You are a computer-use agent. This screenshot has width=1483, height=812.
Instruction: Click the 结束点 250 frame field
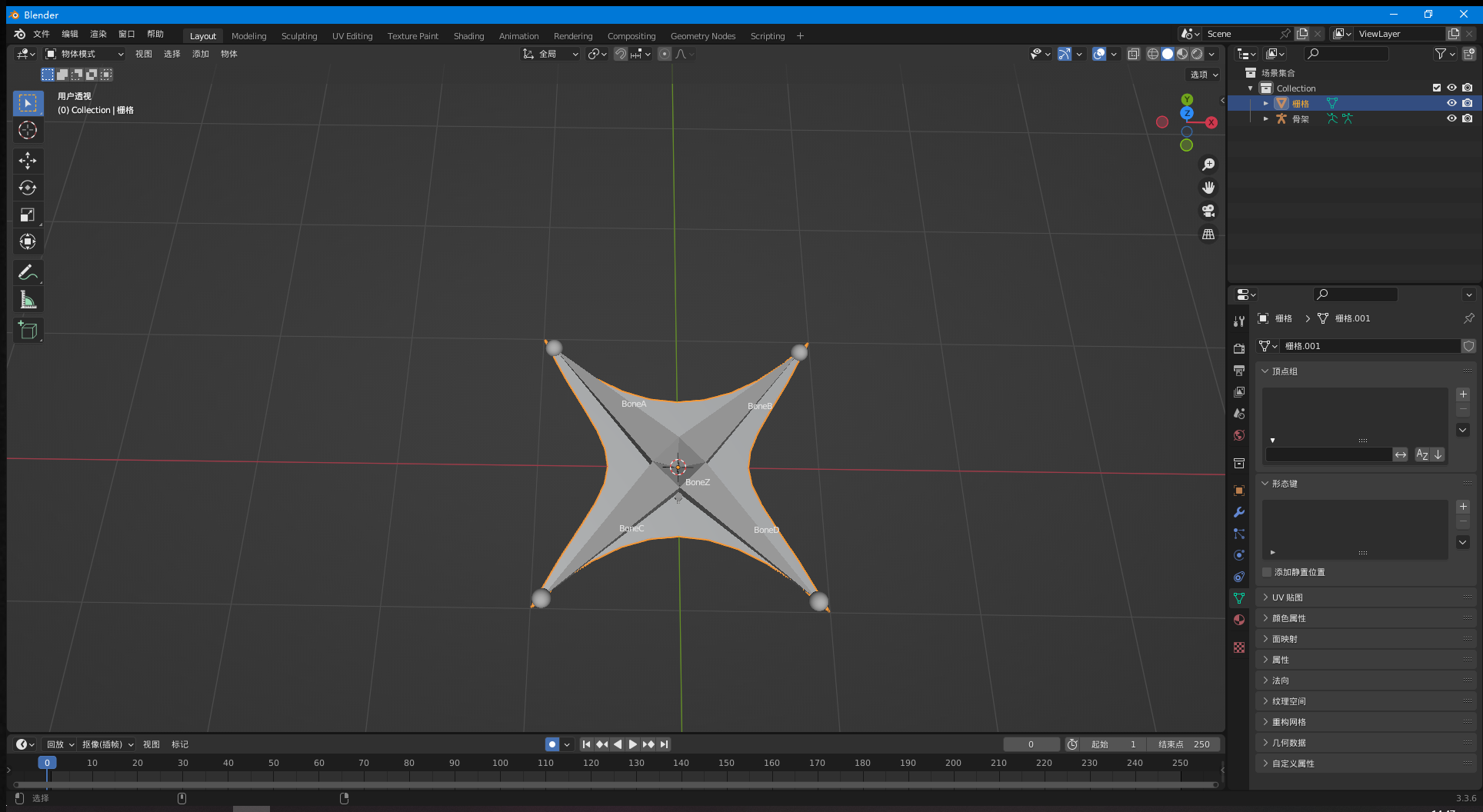[x=1183, y=744]
